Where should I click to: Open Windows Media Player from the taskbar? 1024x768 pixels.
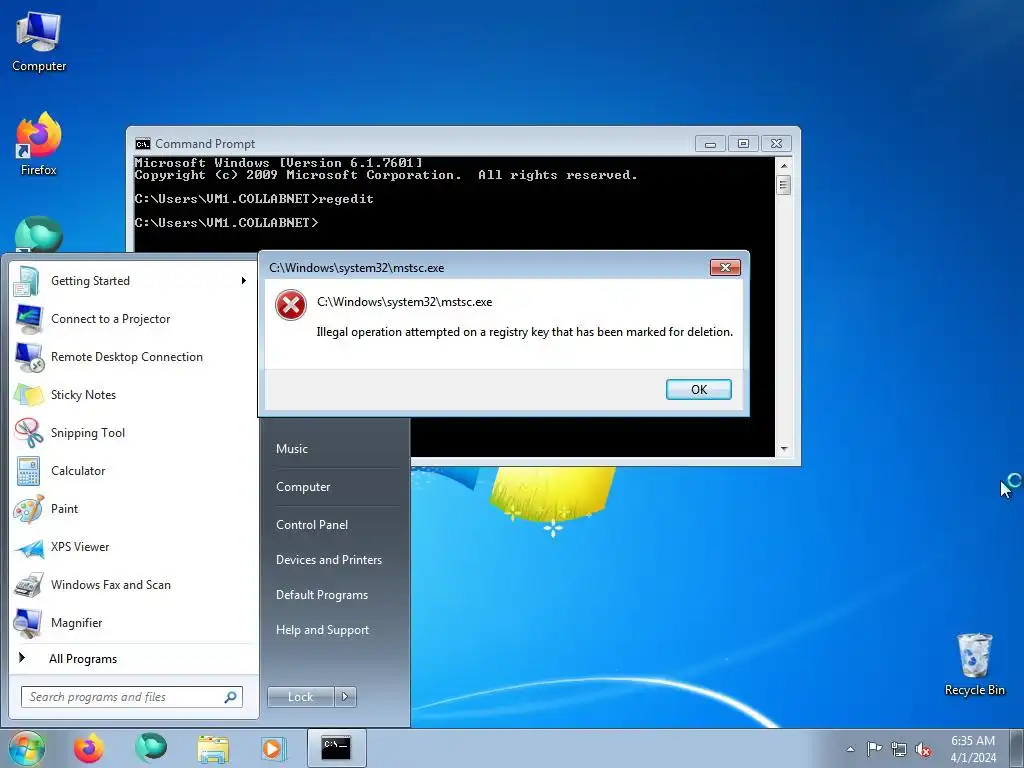click(x=273, y=748)
